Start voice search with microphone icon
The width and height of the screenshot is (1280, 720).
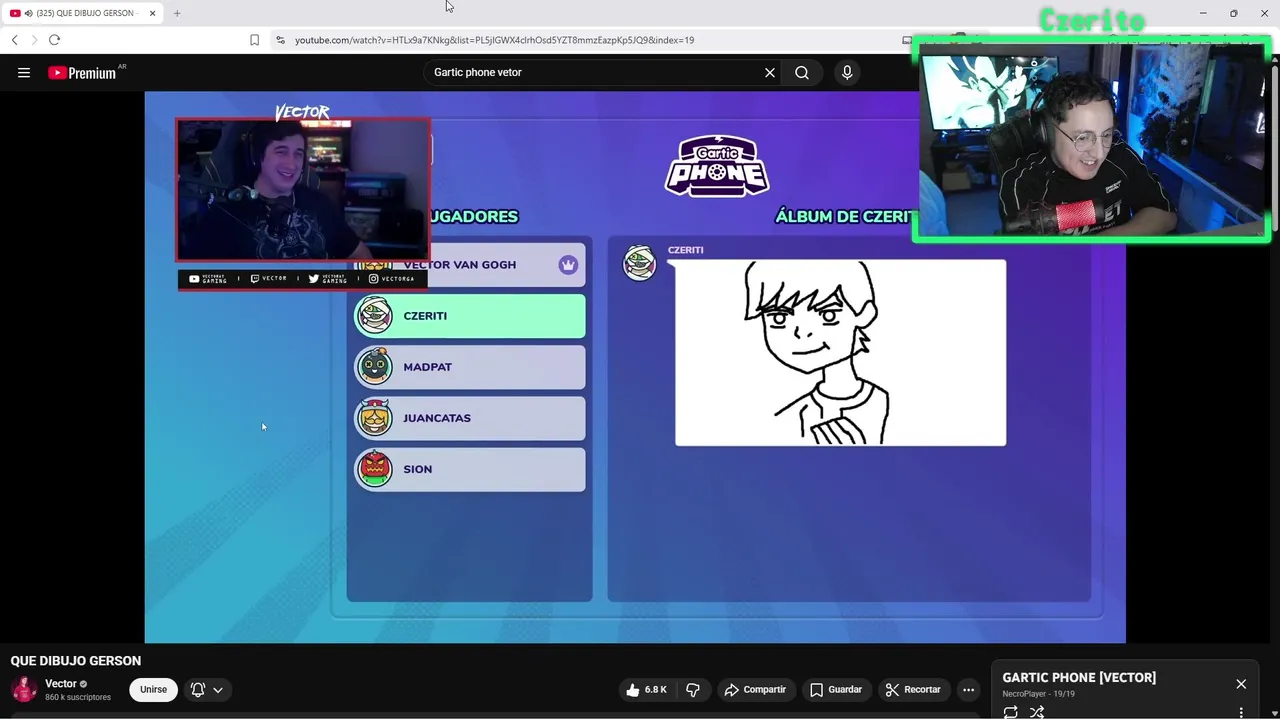pos(847,72)
